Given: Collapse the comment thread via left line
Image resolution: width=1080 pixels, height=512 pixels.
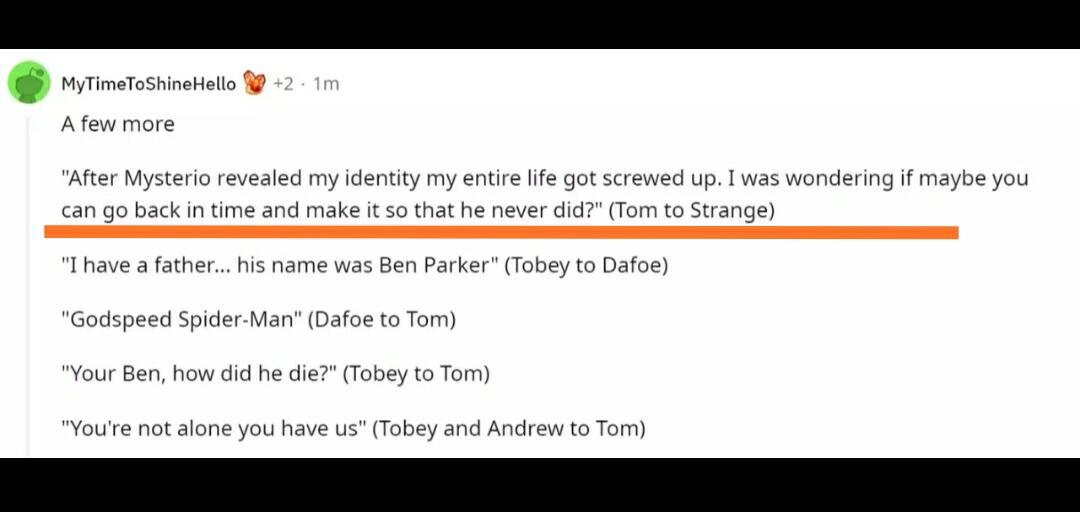Looking at the screenshot, I should point(29,300).
